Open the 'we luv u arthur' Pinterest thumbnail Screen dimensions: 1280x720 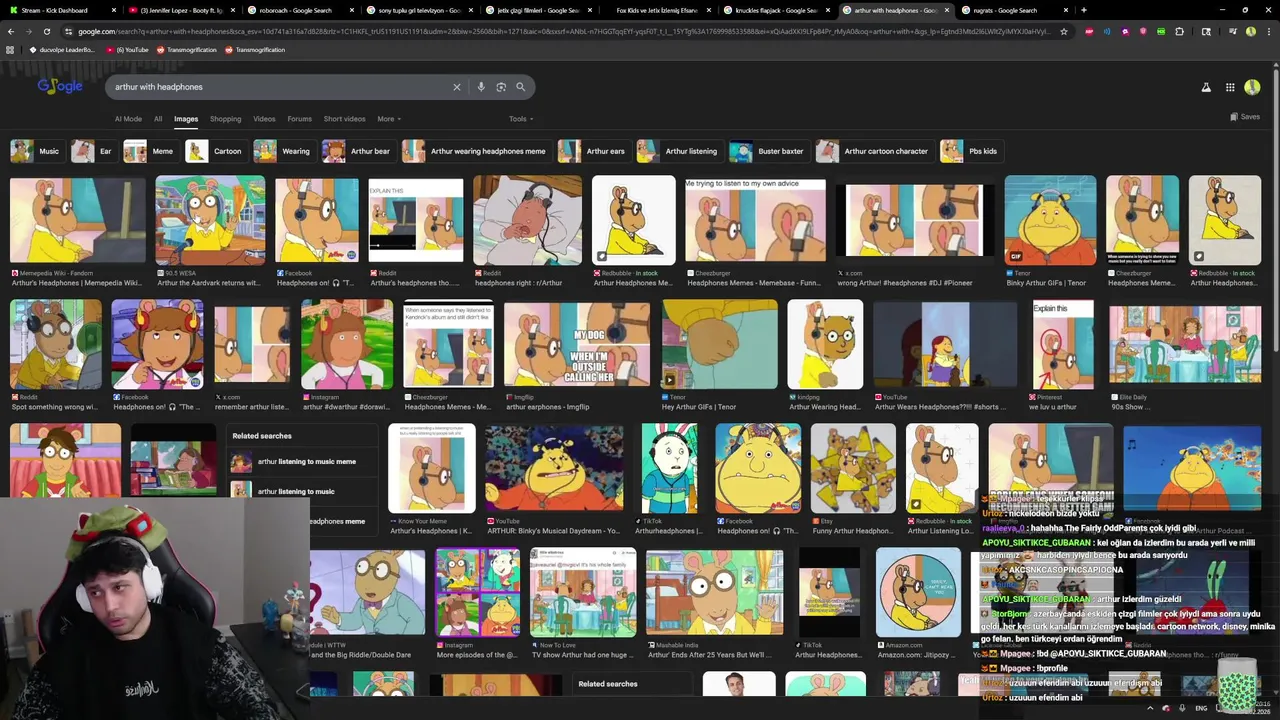tap(1062, 344)
